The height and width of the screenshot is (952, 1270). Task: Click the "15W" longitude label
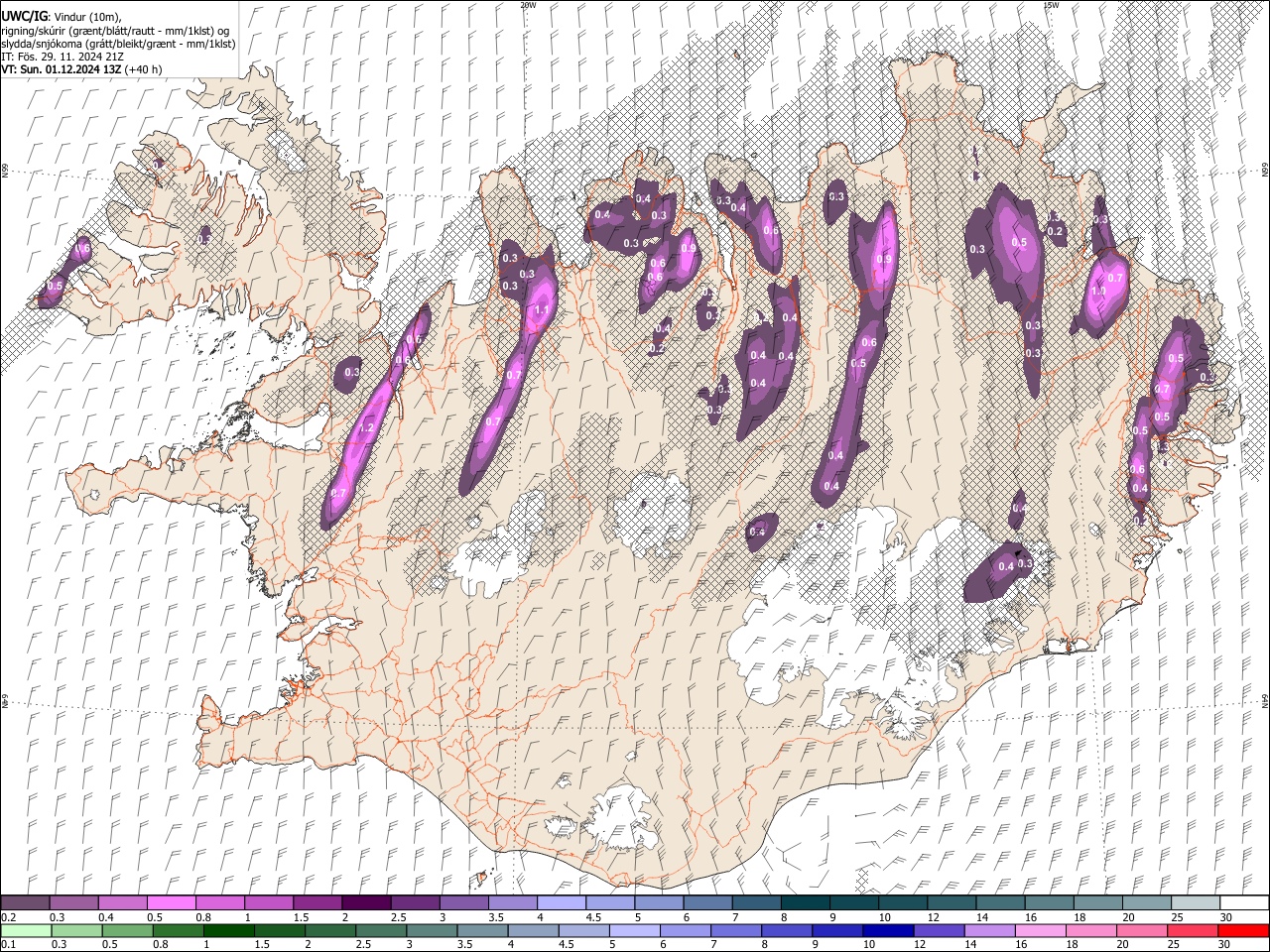click(1051, 5)
